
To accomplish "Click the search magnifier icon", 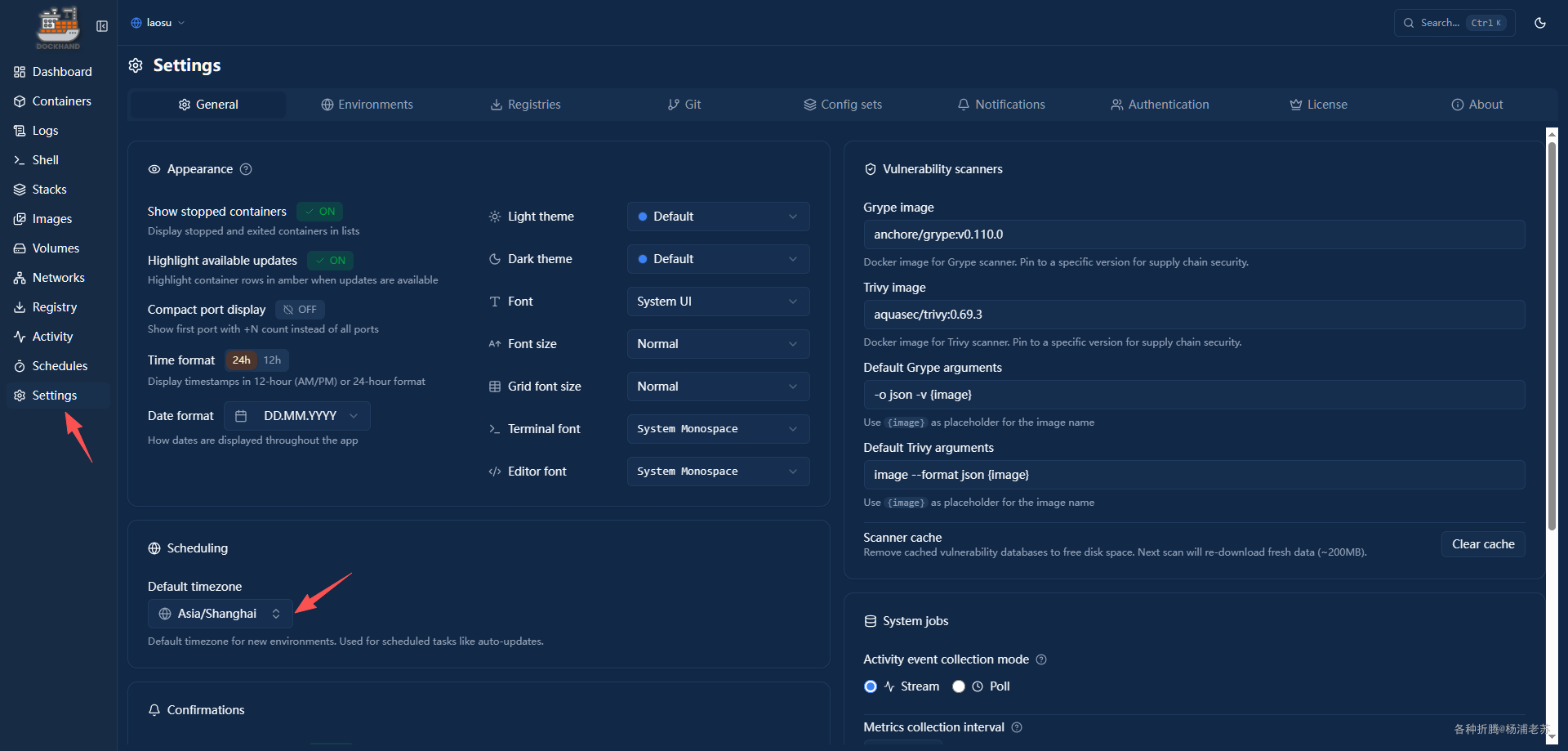I will (x=1409, y=23).
